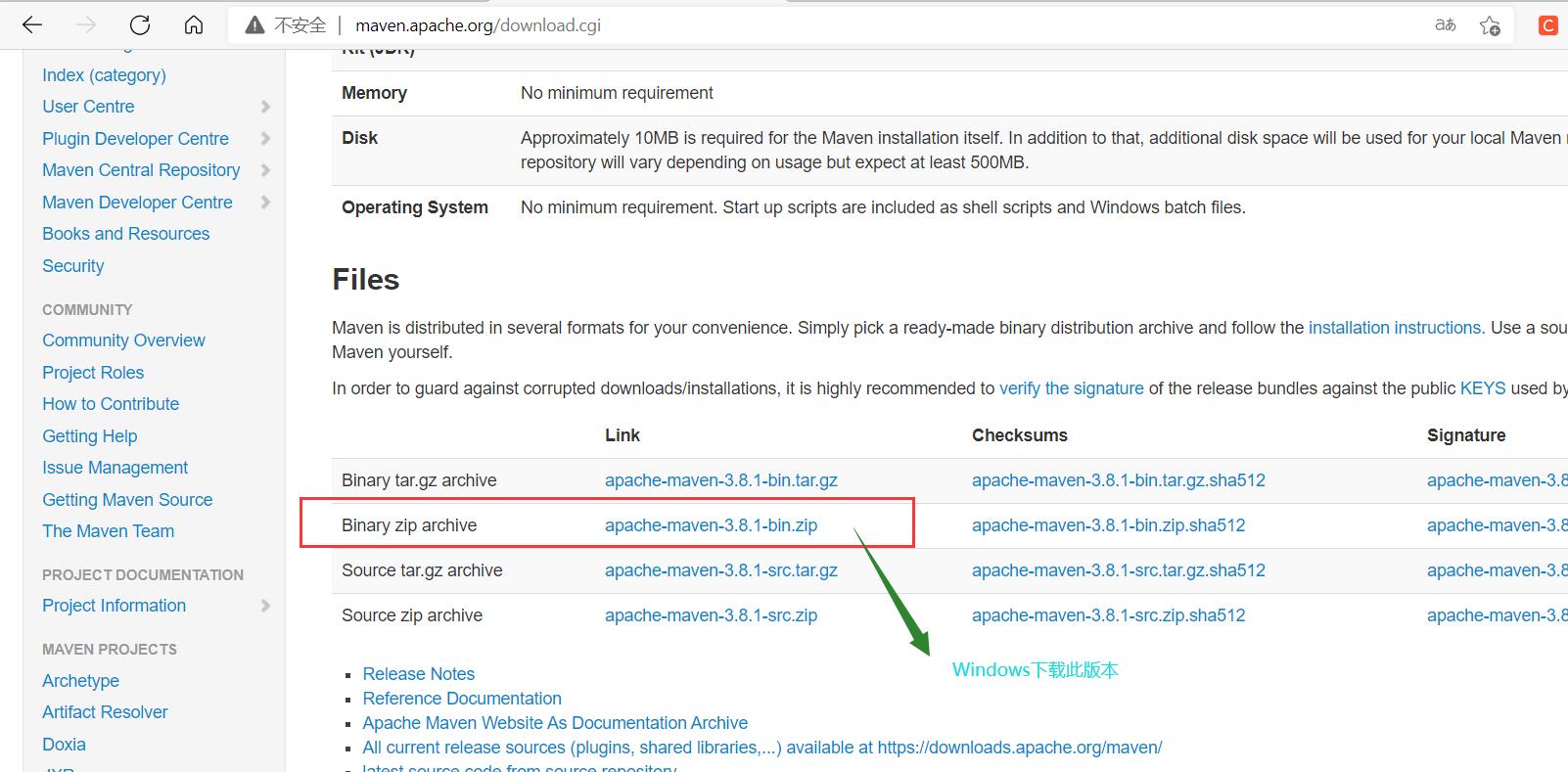Click the Binary zip archive row label
This screenshot has height=772, width=1568.
409,525
